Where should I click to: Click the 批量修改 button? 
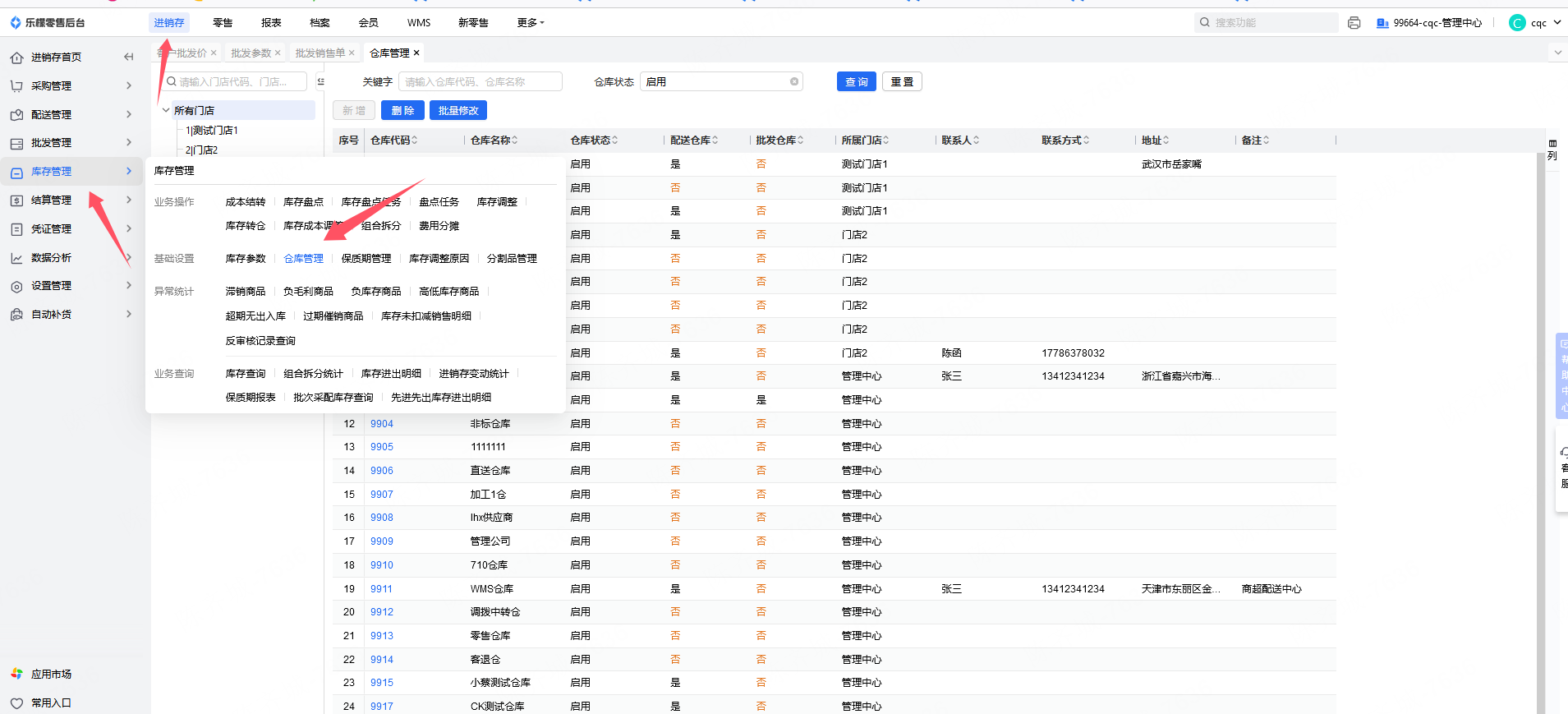(x=458, y=110)
